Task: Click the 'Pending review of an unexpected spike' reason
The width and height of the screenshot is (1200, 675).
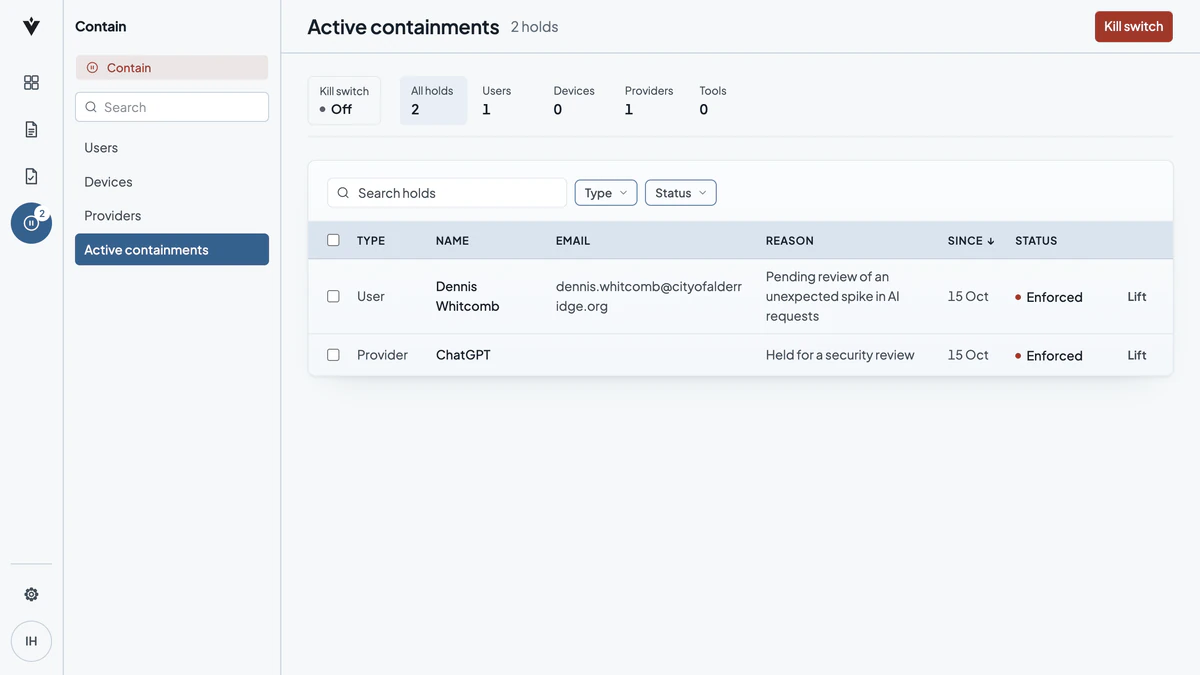Action: click(833, 296)
